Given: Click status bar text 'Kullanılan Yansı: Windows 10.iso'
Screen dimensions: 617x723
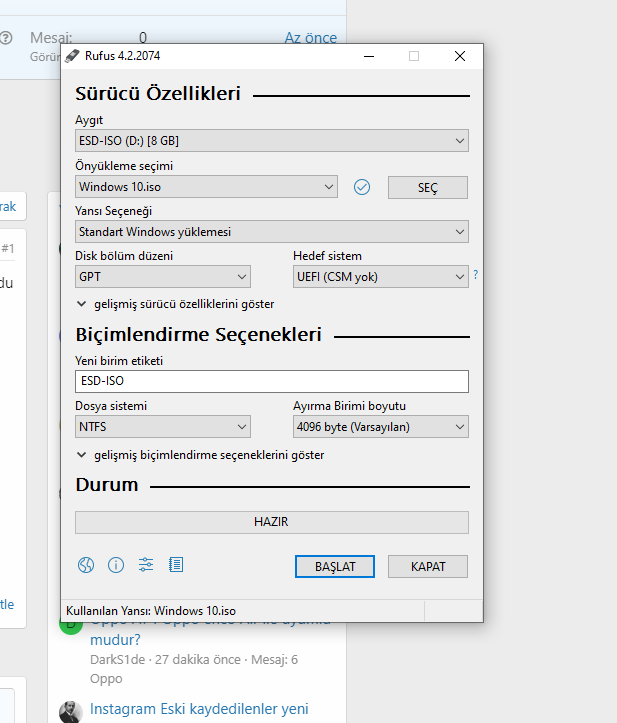Looking at the screenshot, I should click(151, 611).
